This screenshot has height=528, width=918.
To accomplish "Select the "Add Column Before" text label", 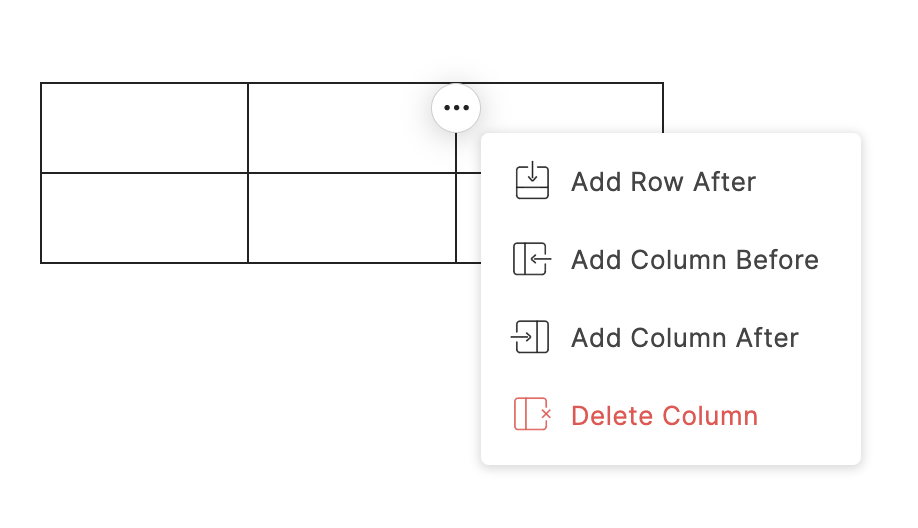I will (x=694, y=260).
